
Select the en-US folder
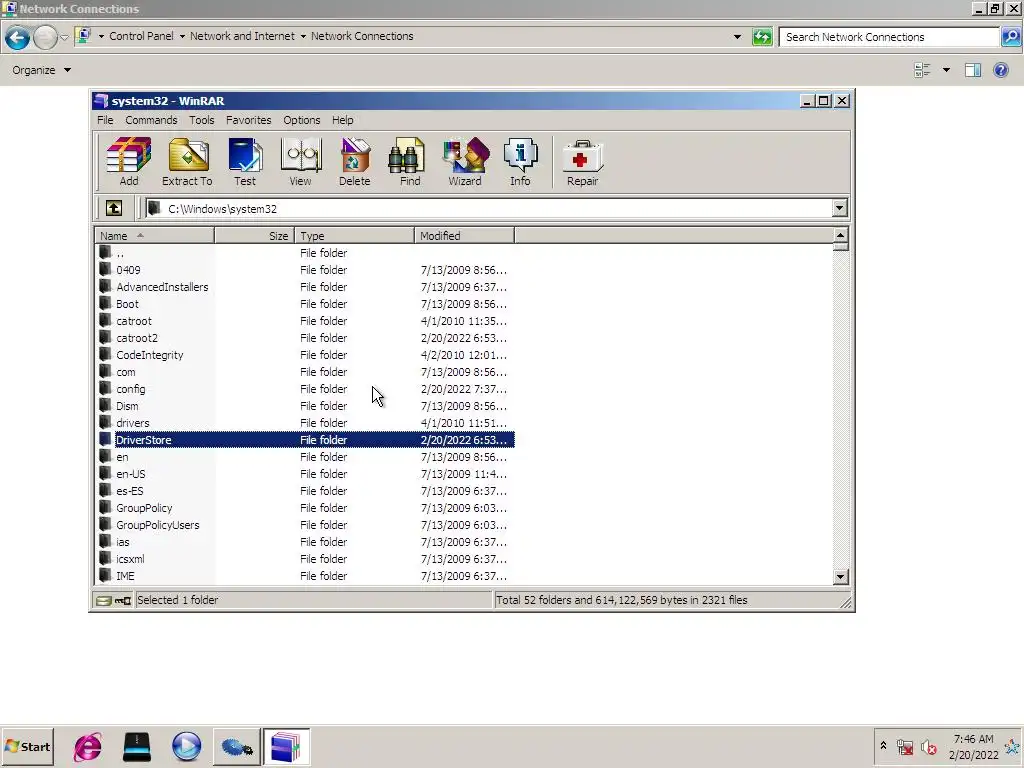pyautogui.click(x=305, y=473)
